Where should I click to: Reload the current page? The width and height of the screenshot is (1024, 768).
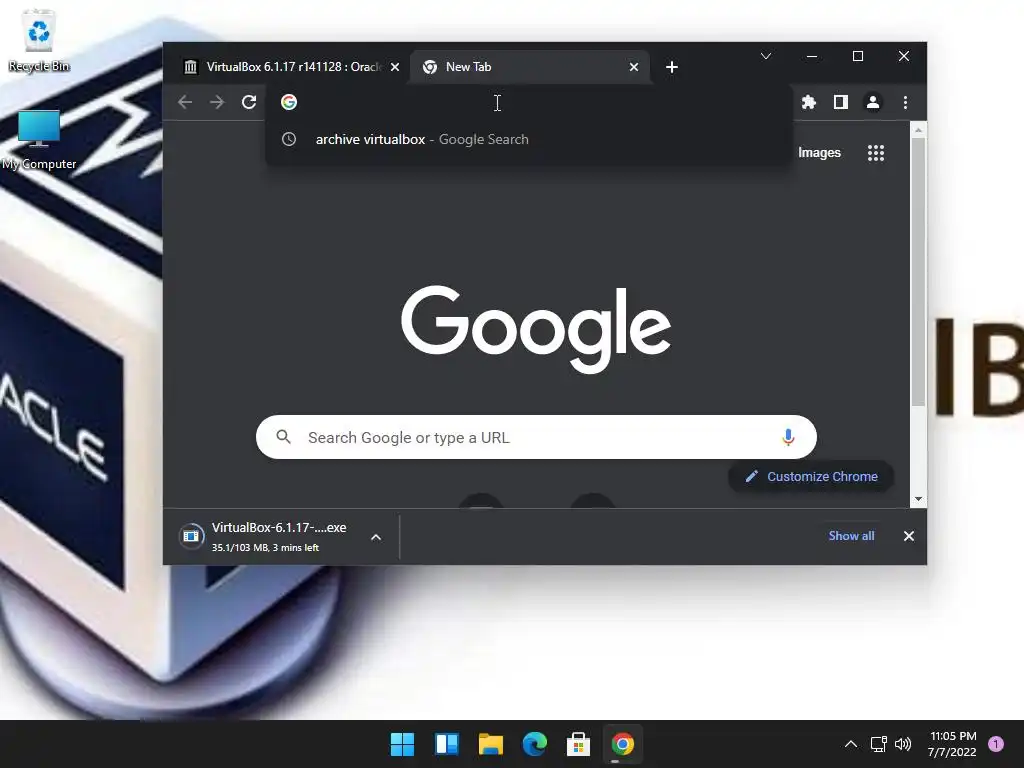click(x=249, y=102)
